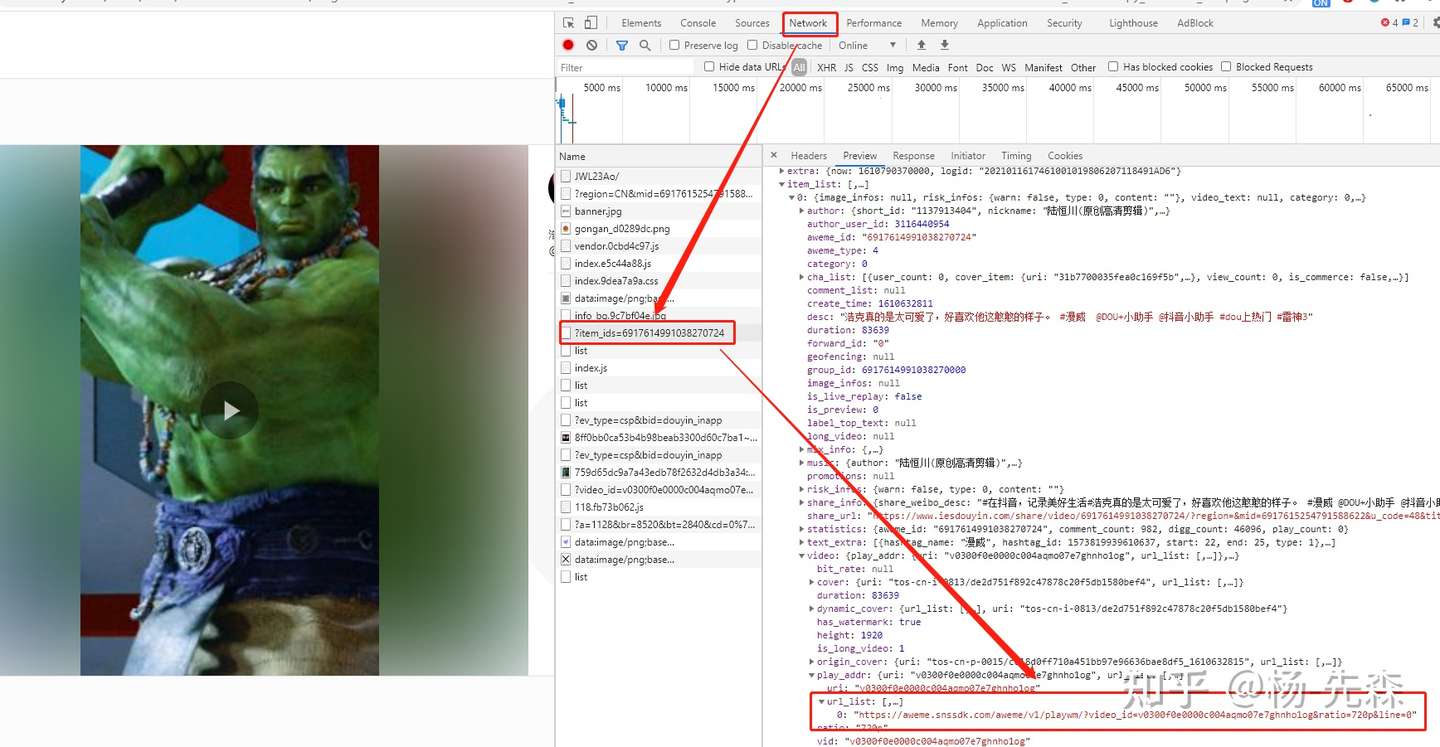Open the Performance tab
Screen dimensions: 1440x747
click(874, 23)
